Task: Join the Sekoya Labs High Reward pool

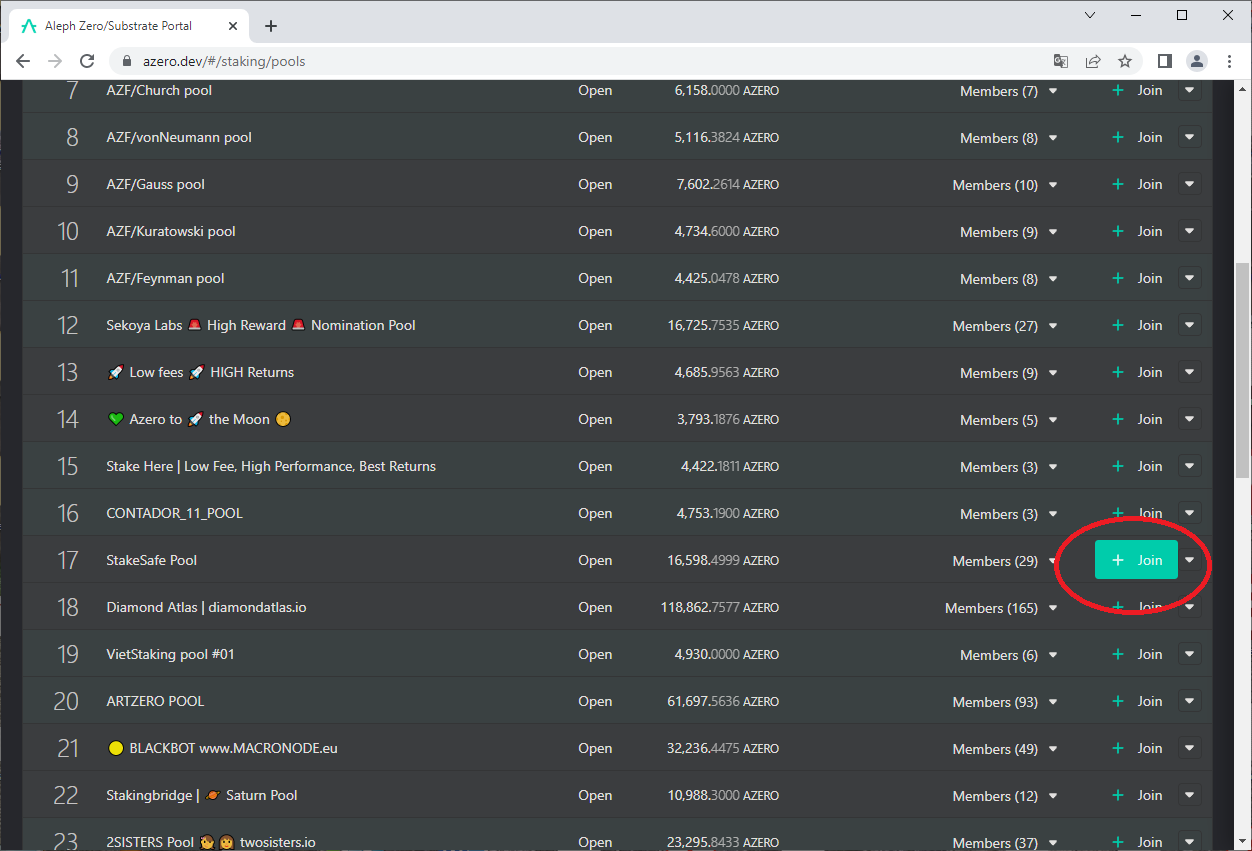Action: point(1137,325)
